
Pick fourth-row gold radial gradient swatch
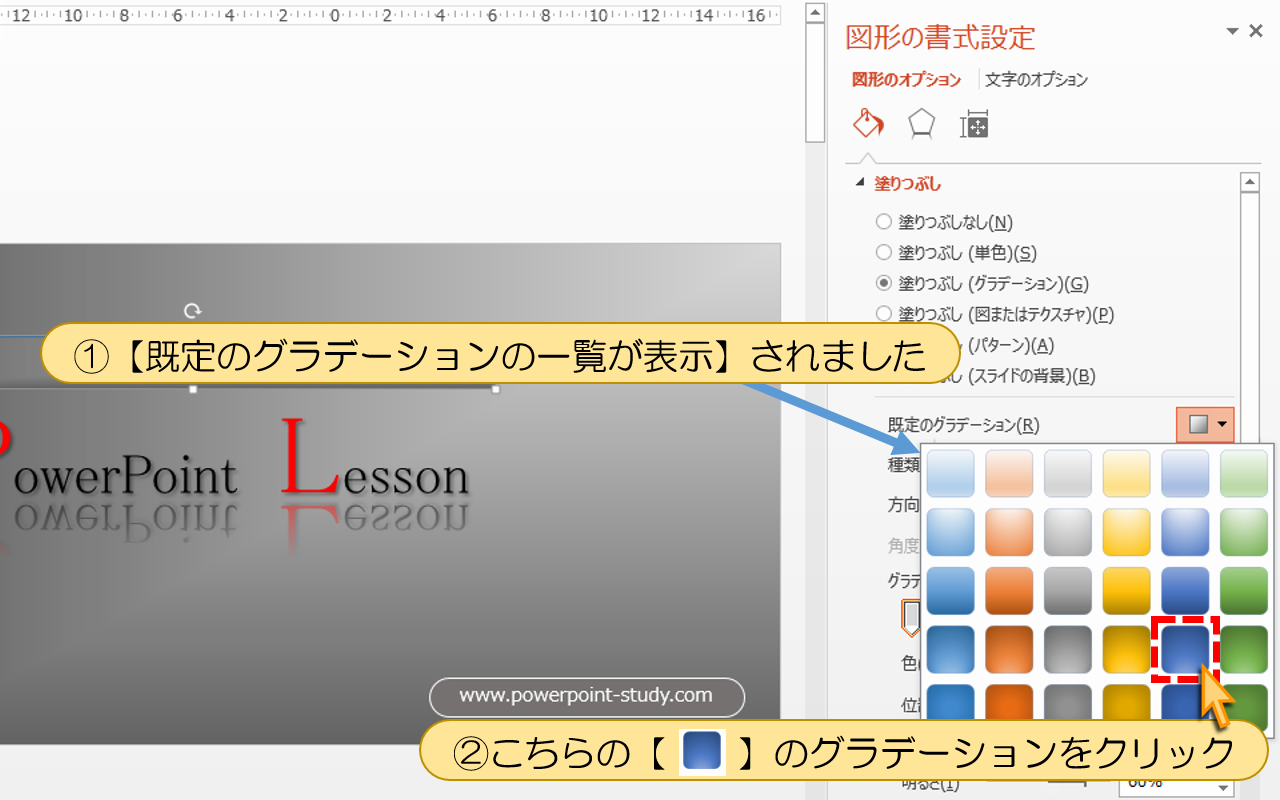[1127, 650]
